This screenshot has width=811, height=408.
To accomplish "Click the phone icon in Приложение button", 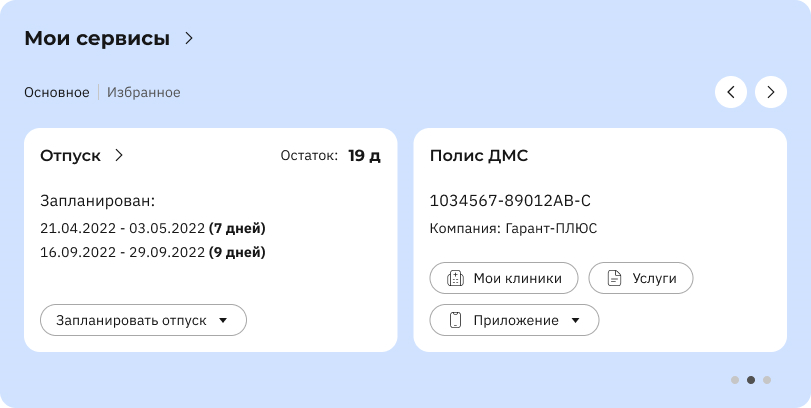I will pos(455,320).
